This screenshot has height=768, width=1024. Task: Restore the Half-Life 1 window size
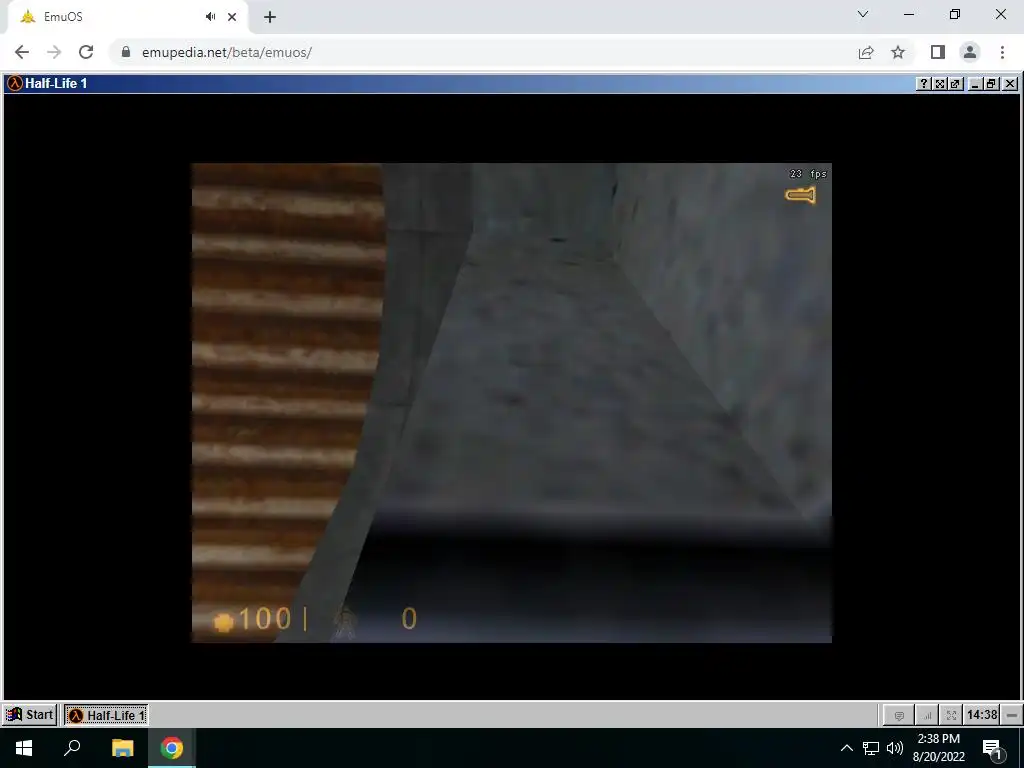pyautogui.click(x=992, y=84)
